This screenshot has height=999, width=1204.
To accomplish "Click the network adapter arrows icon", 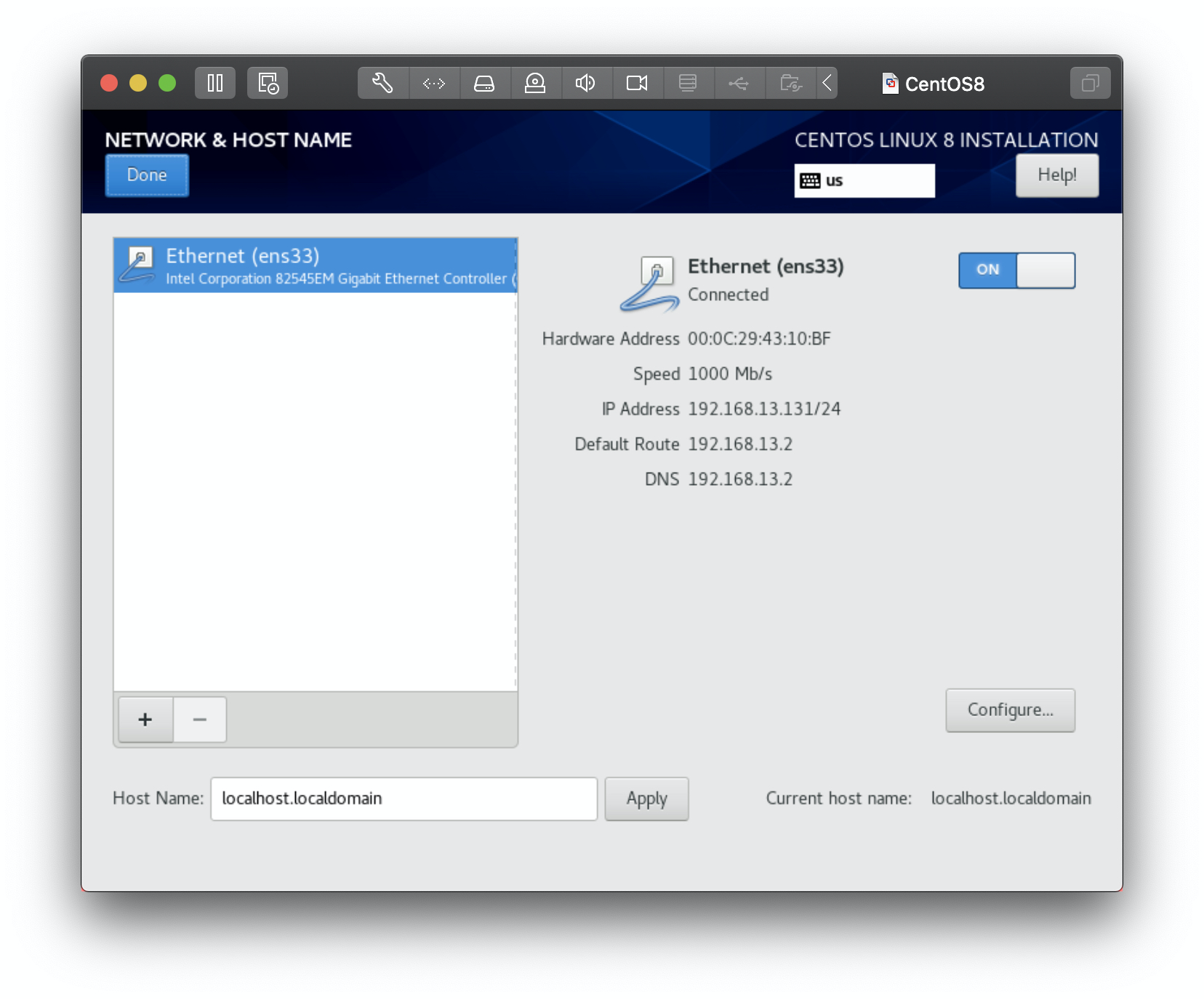I will [x=434, y=83].
